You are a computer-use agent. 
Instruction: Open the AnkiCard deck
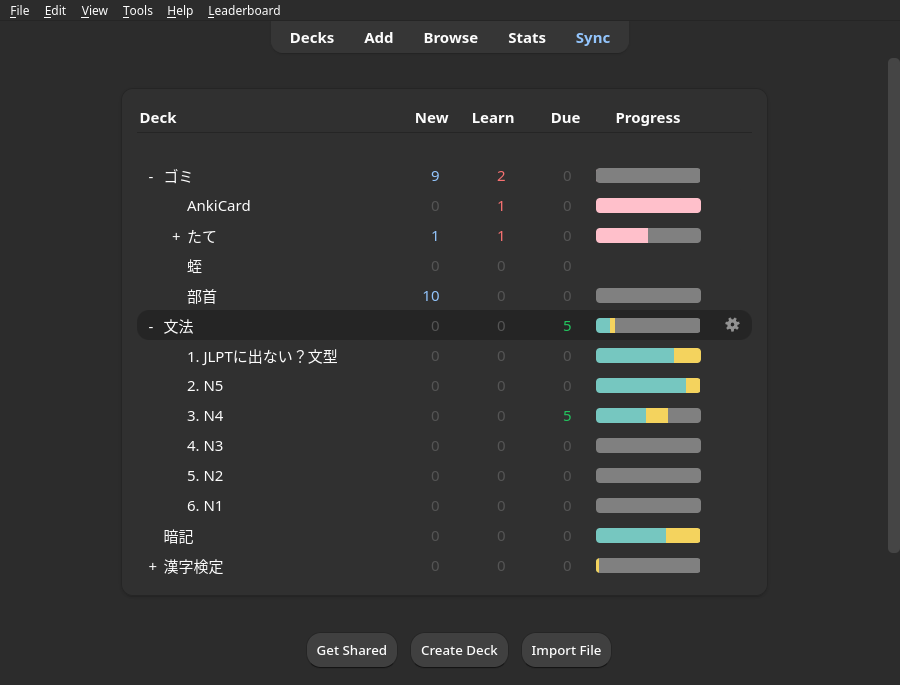[218, 206]
